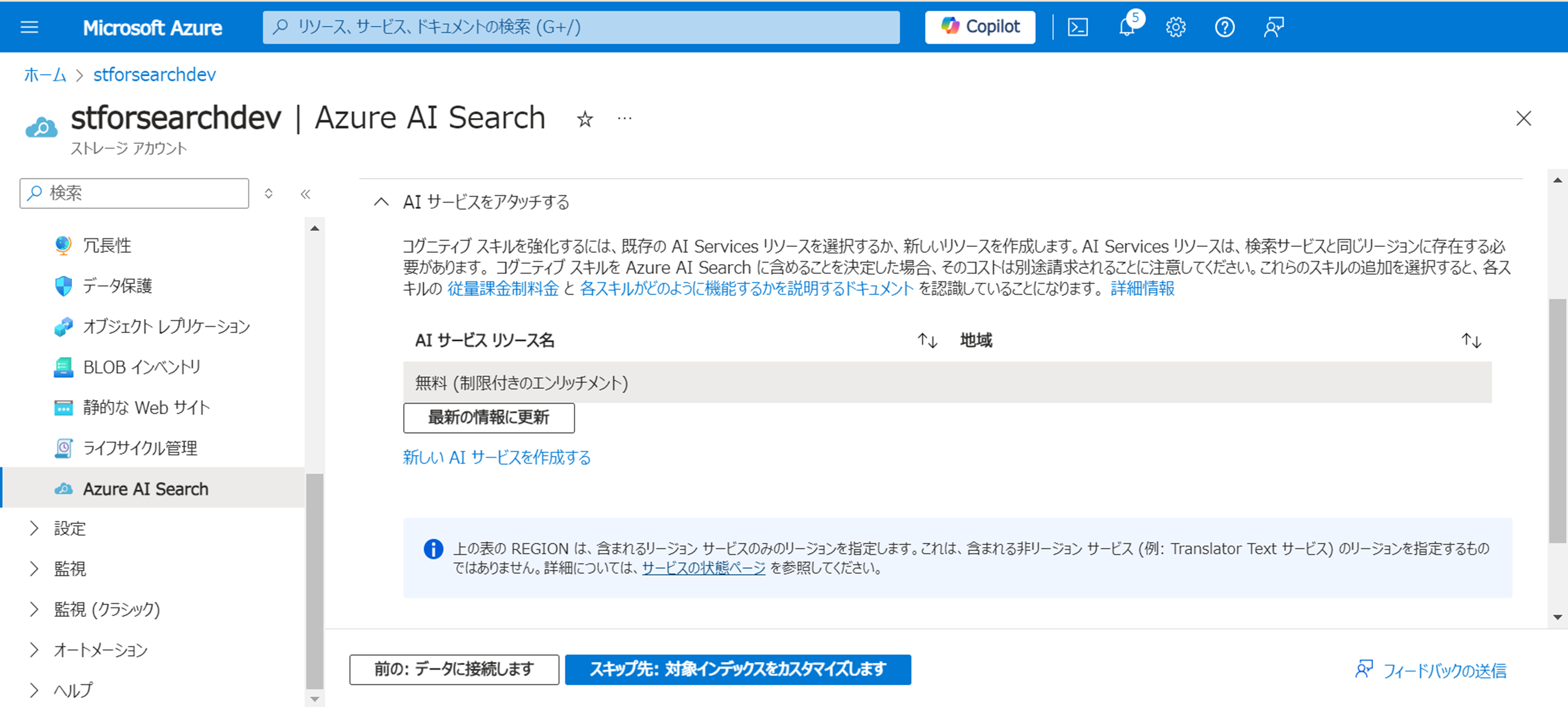The height and width of the screenshot is (707, 1568).
Task: Launch Cloud Shell from the header
Action: pos(1077,28)
